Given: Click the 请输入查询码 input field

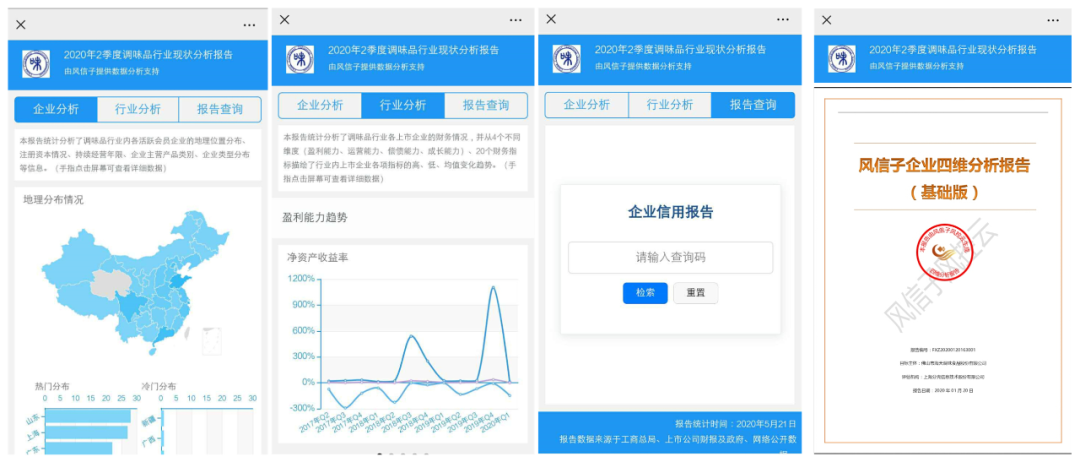Looking at the screenshot, I should (670, 257).
